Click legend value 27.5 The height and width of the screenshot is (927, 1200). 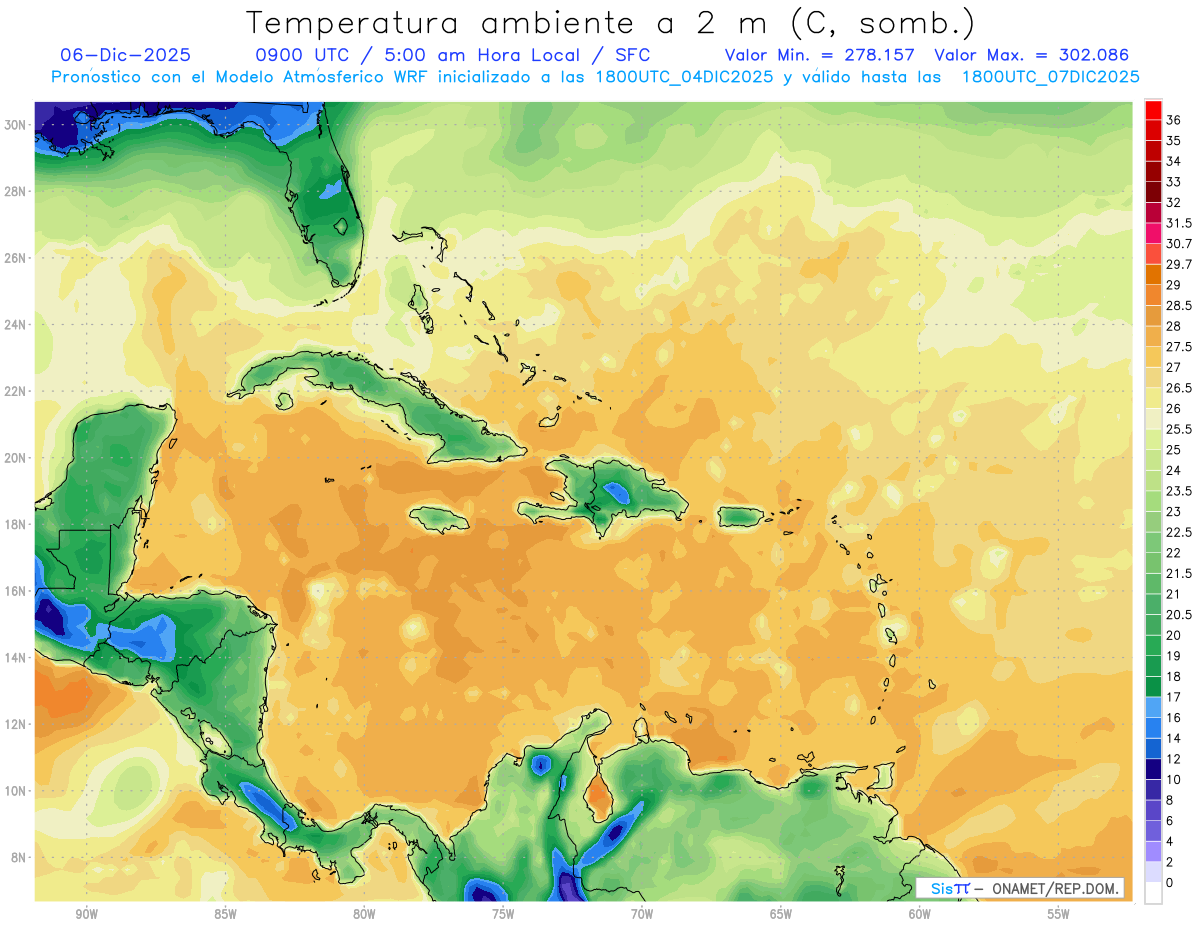tap(1179, 347)
